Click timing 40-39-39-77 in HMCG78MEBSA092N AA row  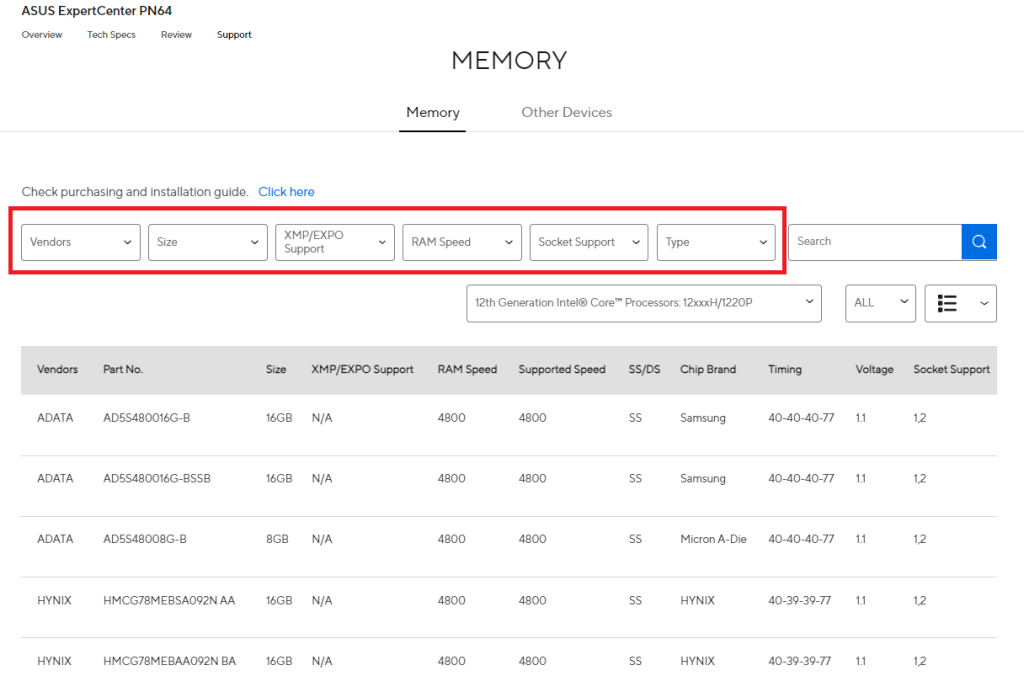[800, 601]
